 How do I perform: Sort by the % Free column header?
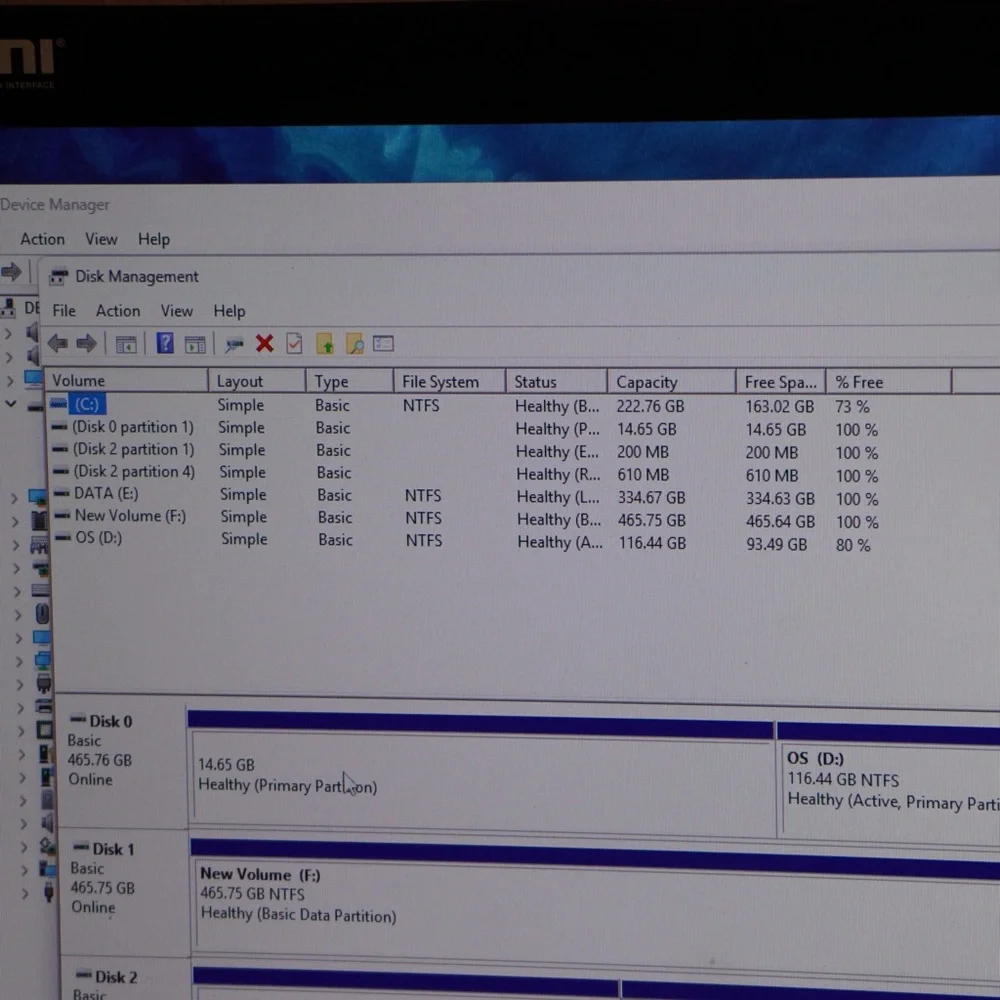[x=859, y=382]
